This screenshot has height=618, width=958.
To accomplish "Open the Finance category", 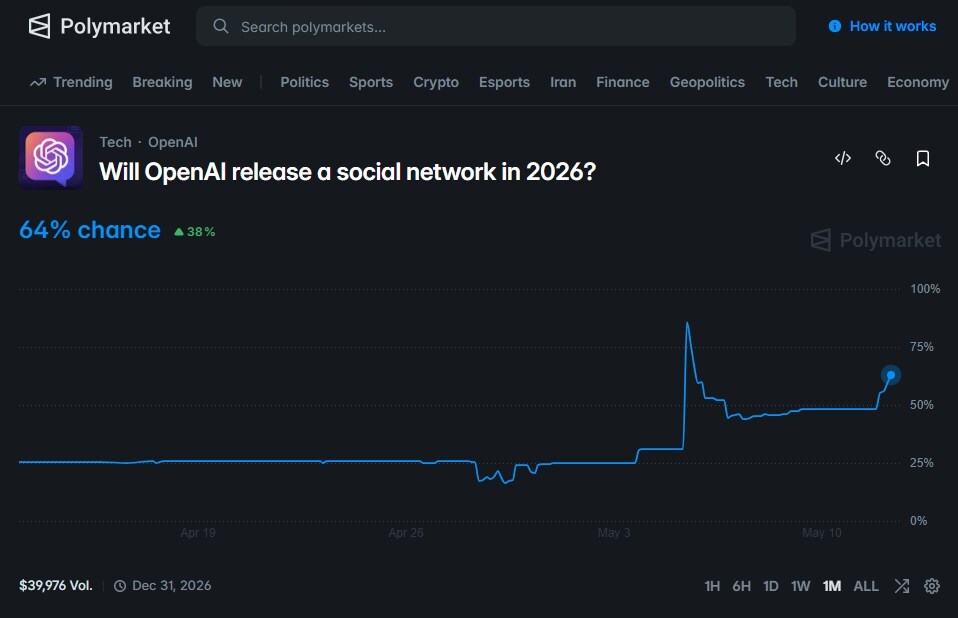I will [623, 82].
